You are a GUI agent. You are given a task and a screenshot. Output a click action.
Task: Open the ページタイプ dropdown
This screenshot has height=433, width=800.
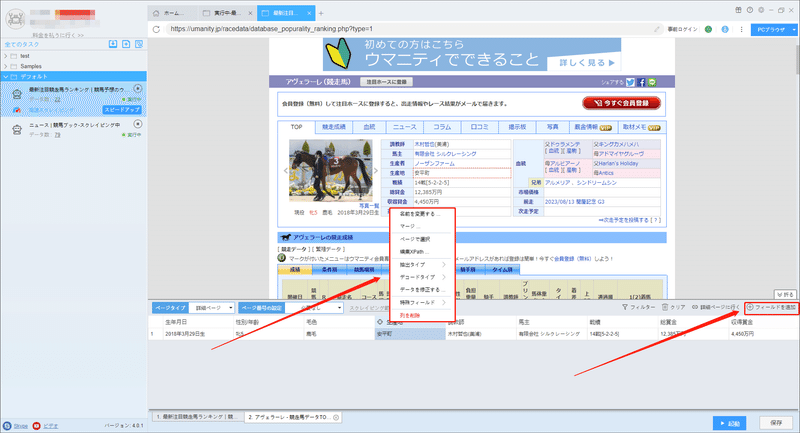point(211,308)
